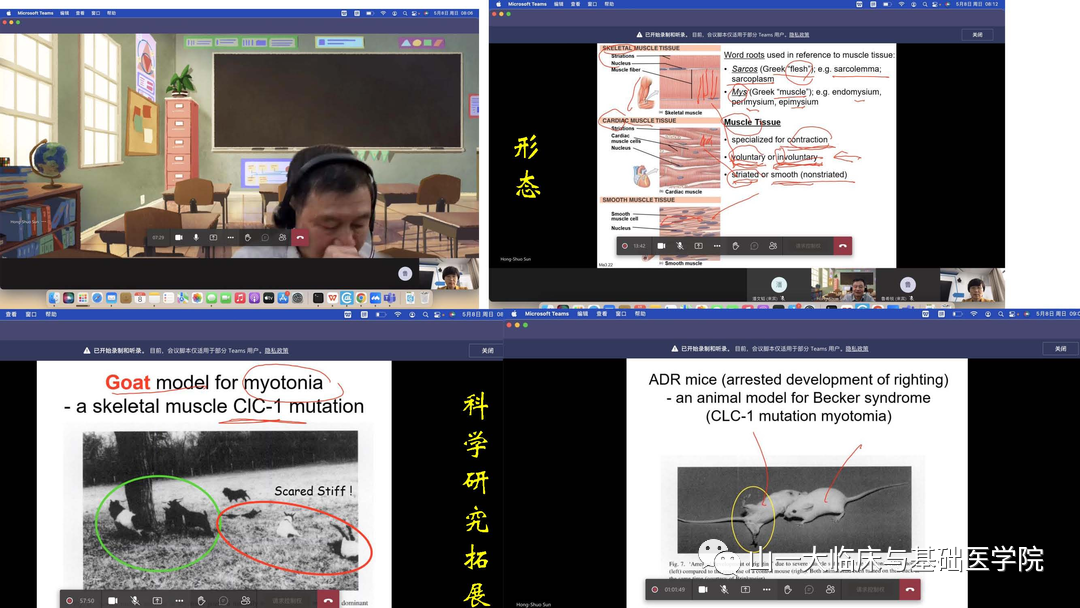Leave the muscle tissue slide meeting
The height and width of the screenshot is (608, 1080).
point(842,245)
